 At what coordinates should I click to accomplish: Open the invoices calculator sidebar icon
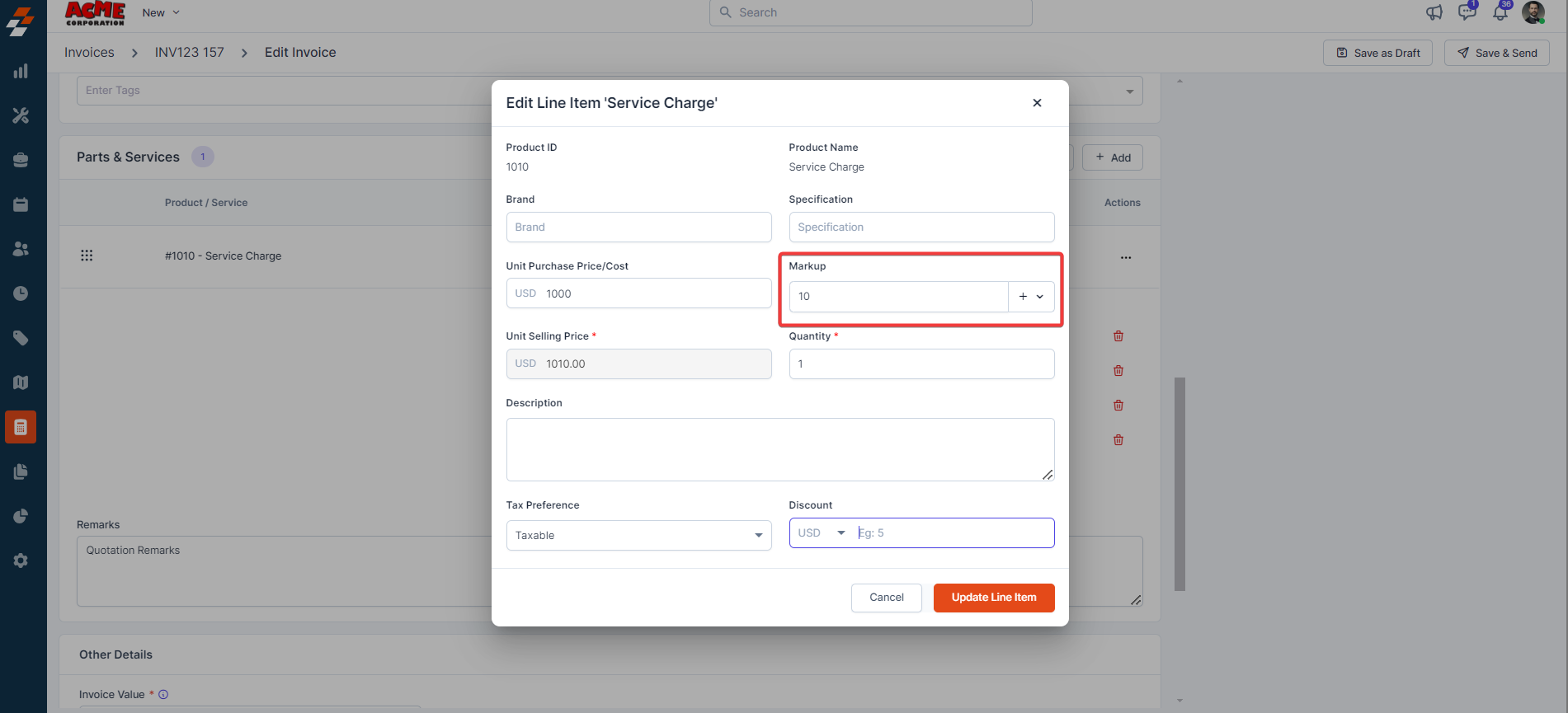coord(21,427)
